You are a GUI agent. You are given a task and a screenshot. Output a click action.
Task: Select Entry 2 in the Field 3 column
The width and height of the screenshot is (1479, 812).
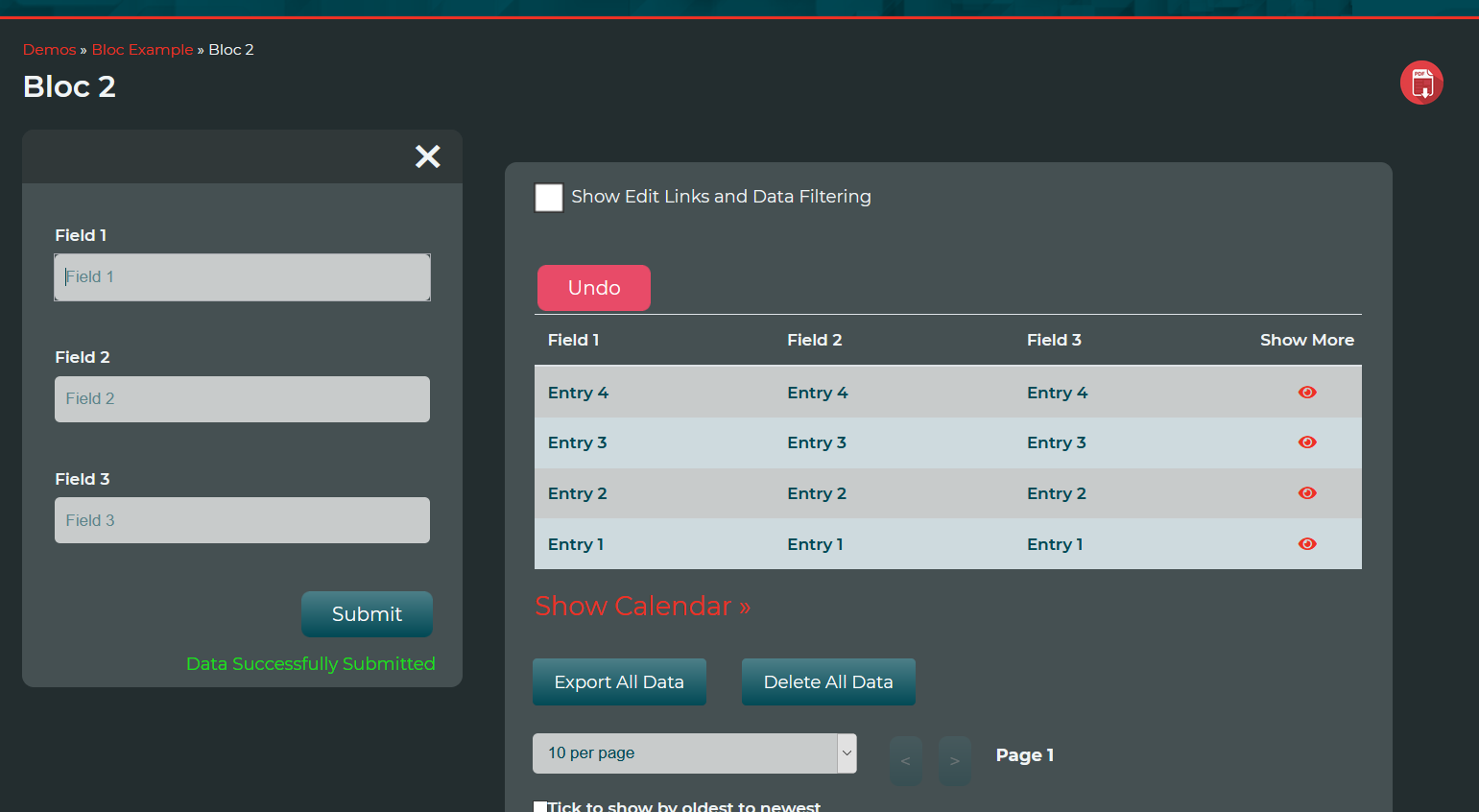pyautogui.click(x=1057, y=493)
